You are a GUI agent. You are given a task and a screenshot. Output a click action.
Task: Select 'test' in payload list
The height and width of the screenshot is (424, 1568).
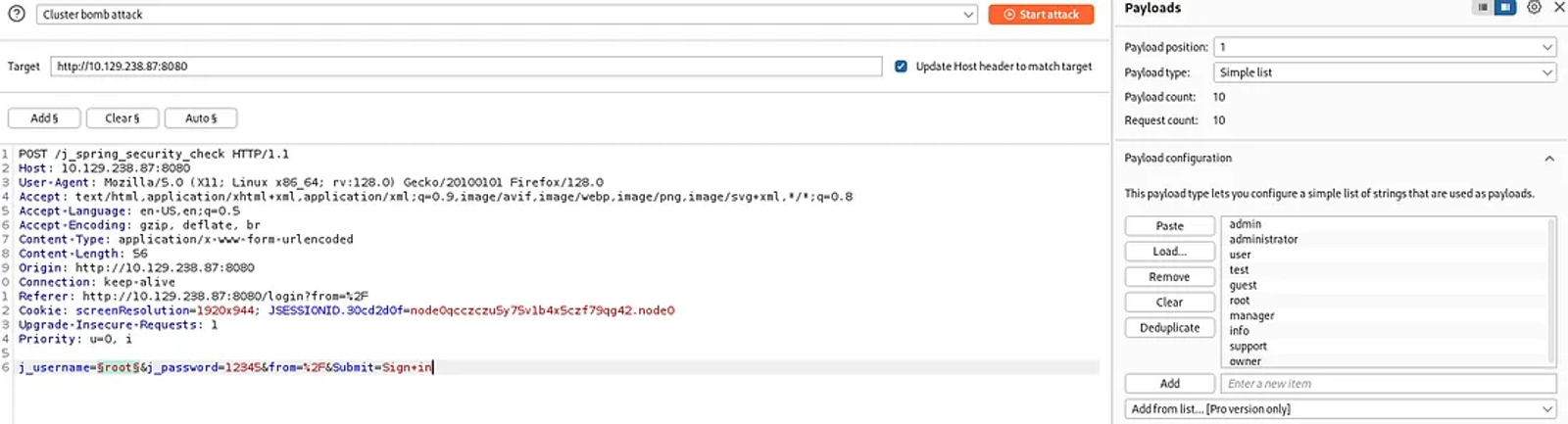pos(1239,270)
